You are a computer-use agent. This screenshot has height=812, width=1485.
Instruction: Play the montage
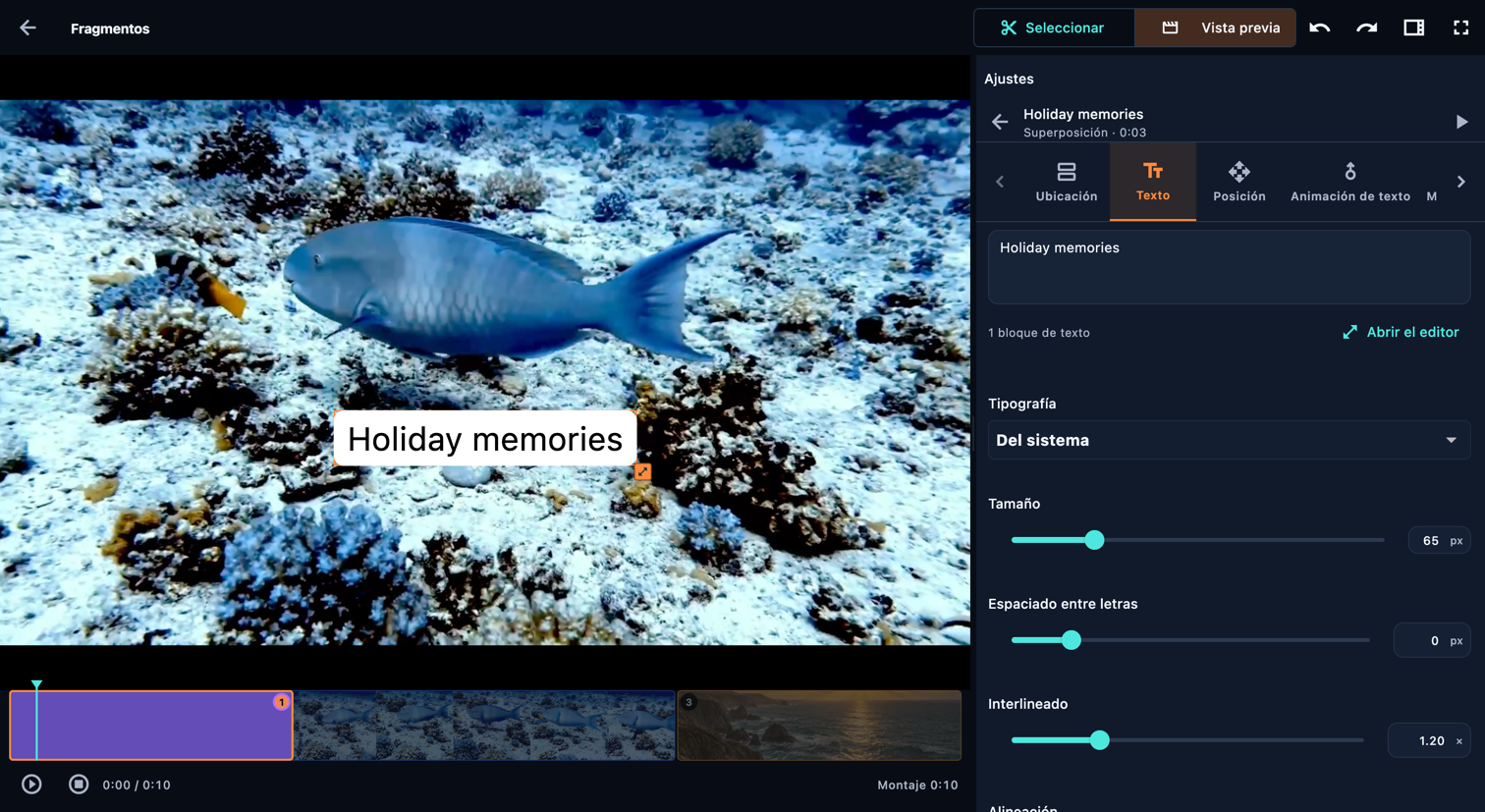(x=31, y=785)
